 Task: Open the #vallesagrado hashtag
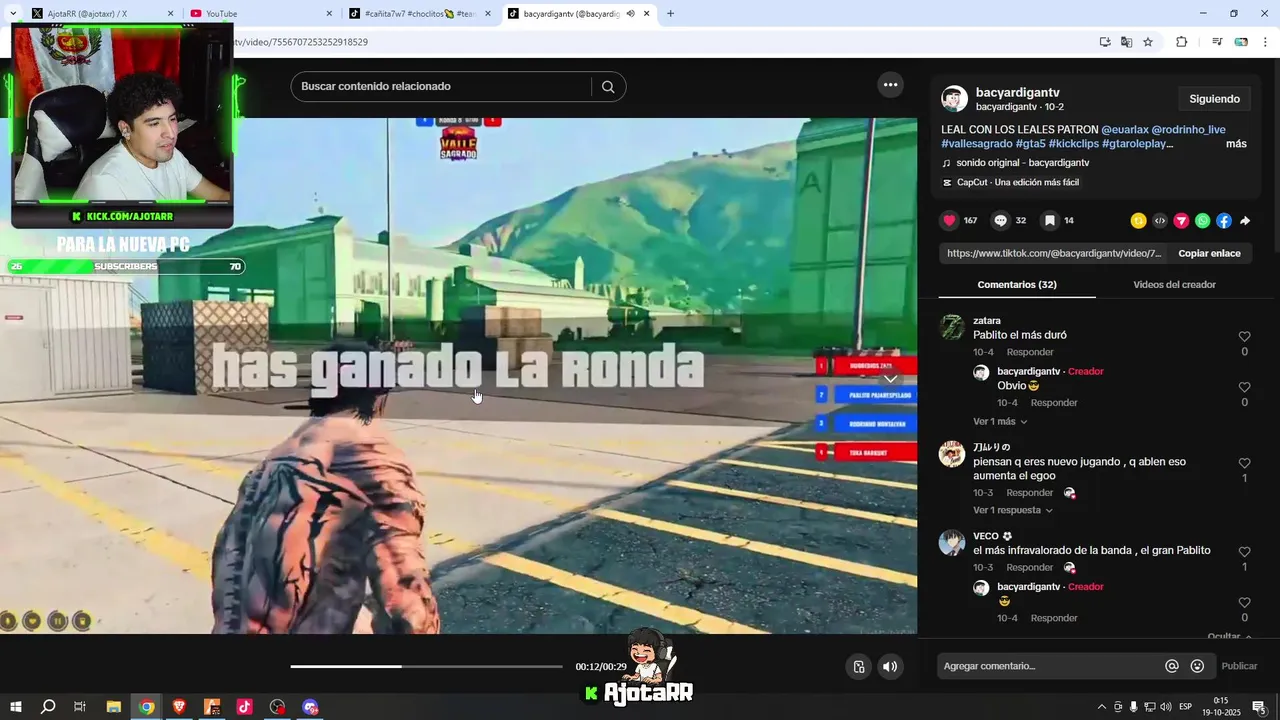976,144
